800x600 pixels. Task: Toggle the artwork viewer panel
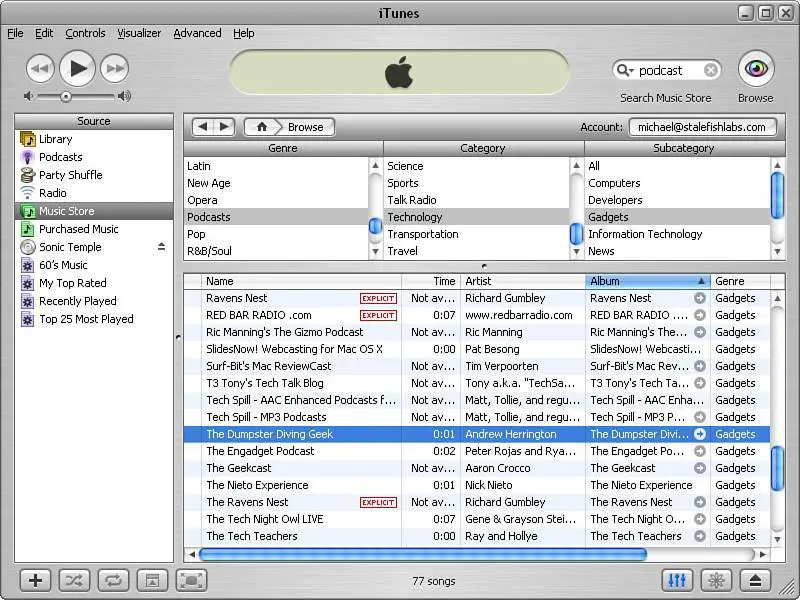(152, 580)
